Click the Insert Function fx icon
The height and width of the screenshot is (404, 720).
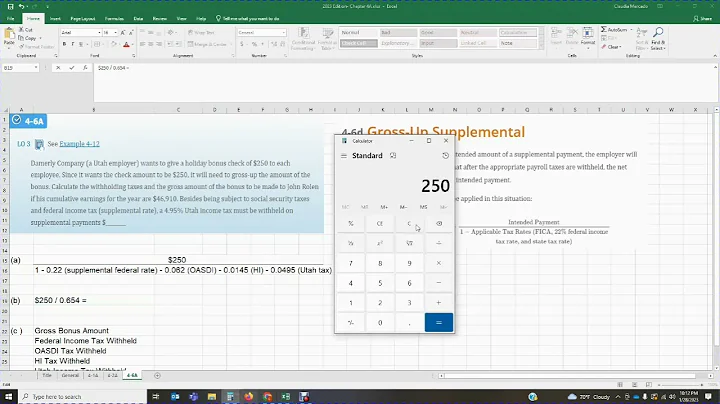(85, 68)
